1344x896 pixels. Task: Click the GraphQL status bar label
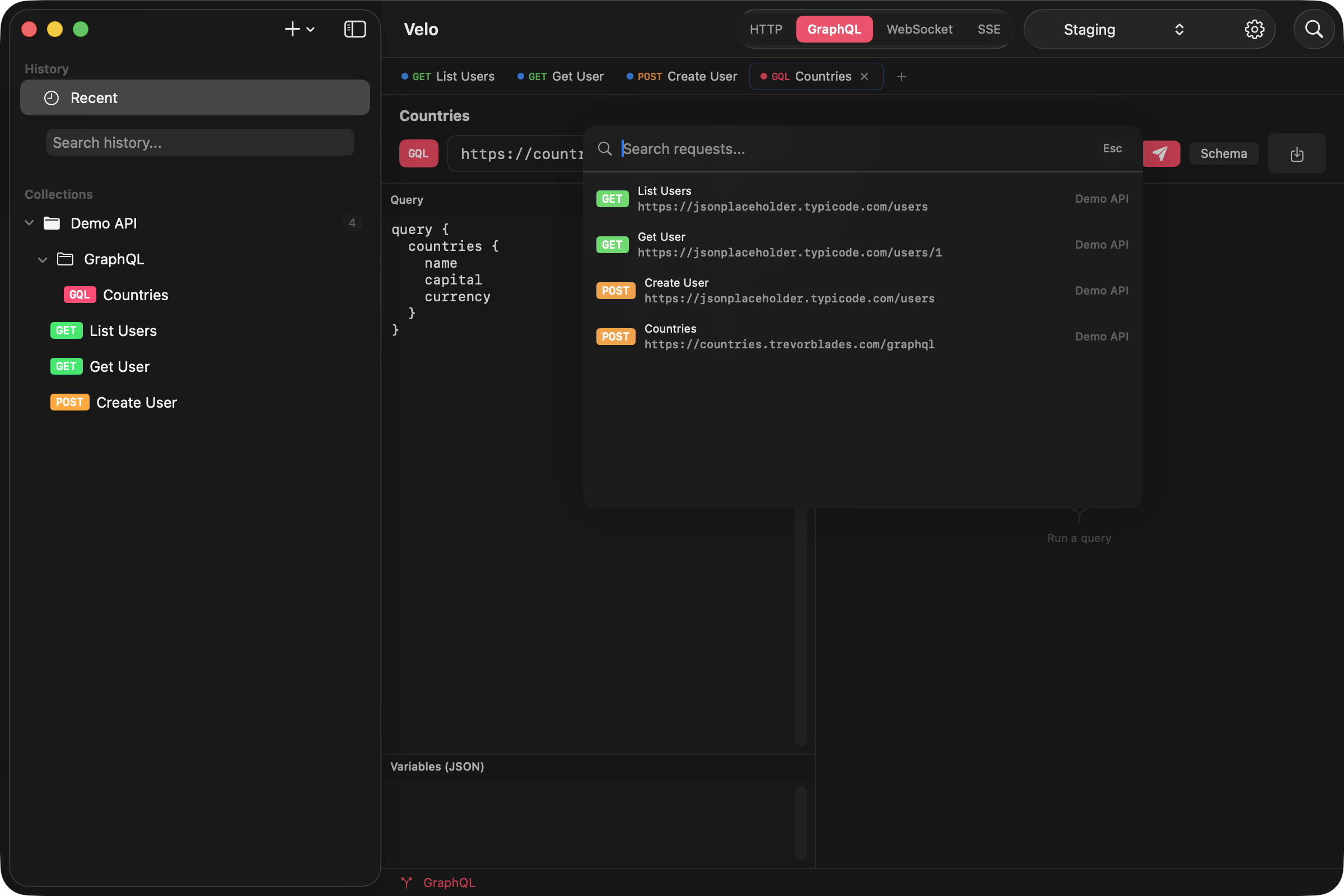pos(449,883)
